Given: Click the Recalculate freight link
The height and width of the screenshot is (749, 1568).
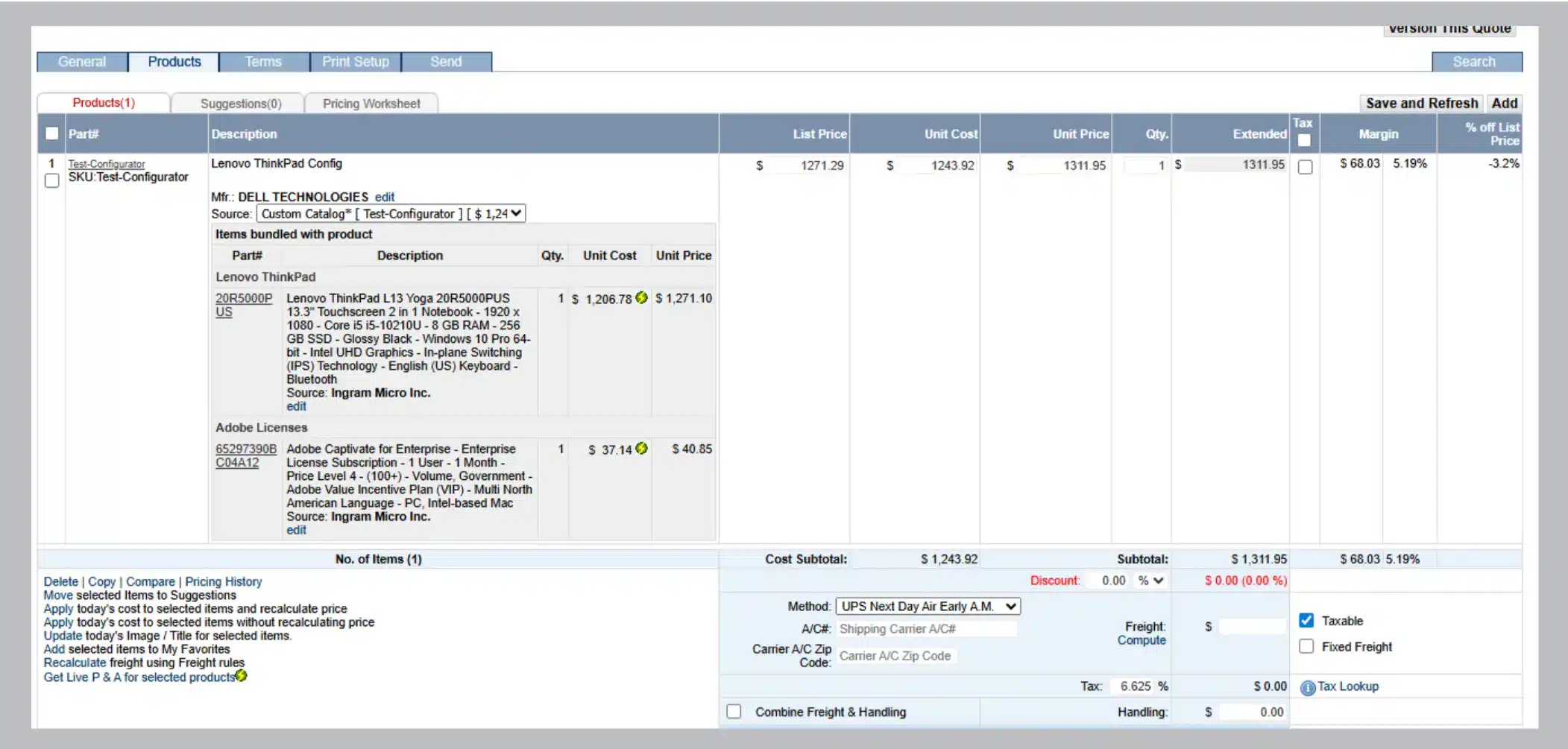Looking at the screenshot, I should 75,663.
